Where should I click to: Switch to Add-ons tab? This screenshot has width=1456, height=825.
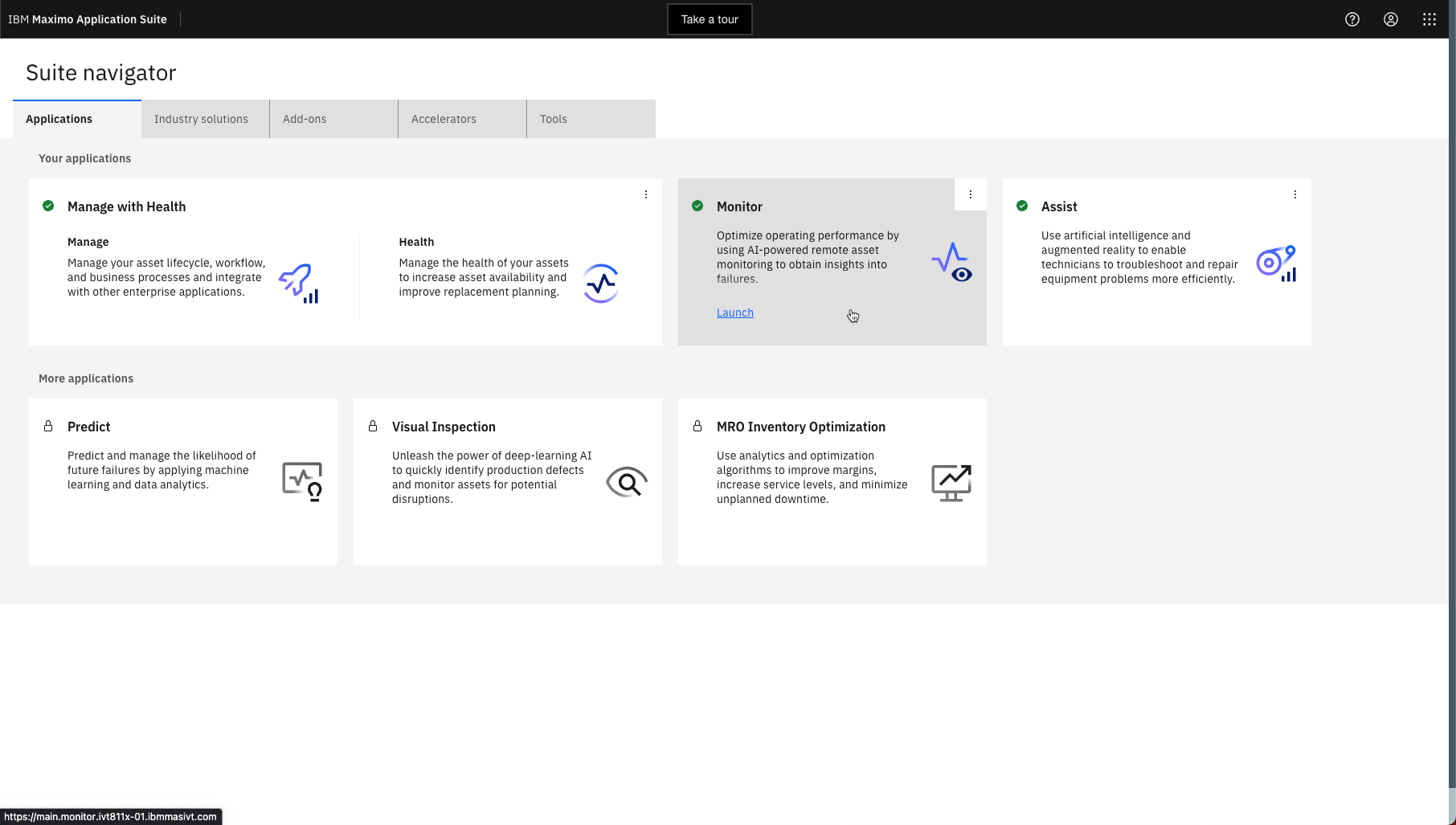click(x=334, y=119)
